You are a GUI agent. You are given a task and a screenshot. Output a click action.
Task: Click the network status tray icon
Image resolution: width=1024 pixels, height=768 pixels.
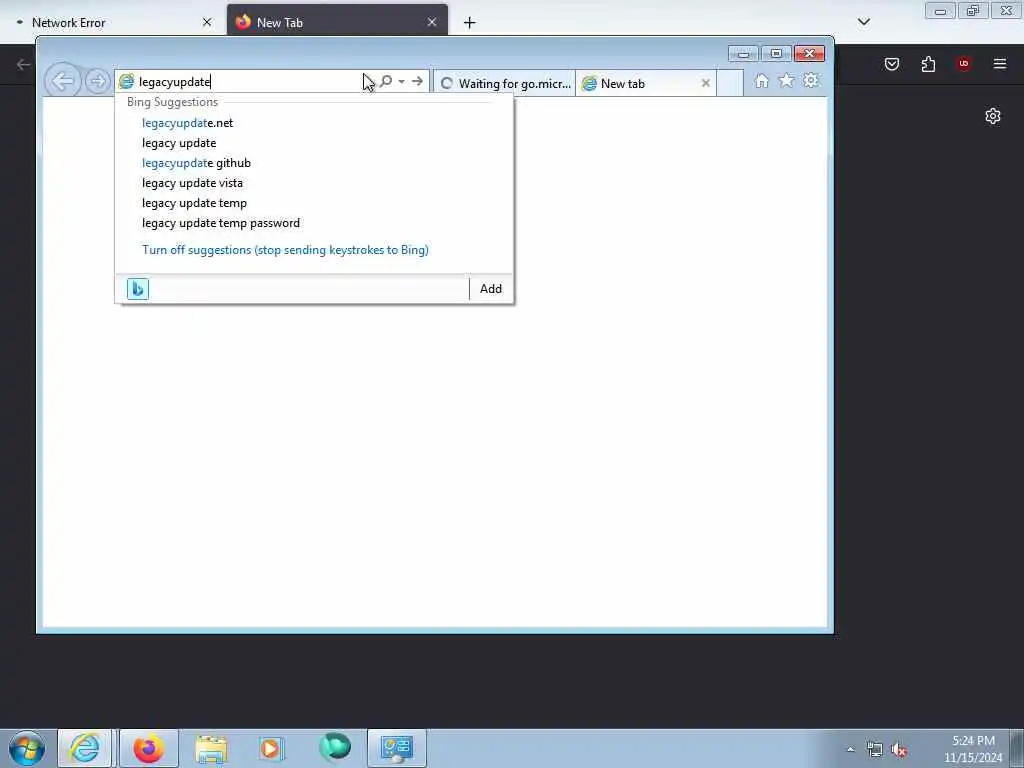(x=874, y=749)
